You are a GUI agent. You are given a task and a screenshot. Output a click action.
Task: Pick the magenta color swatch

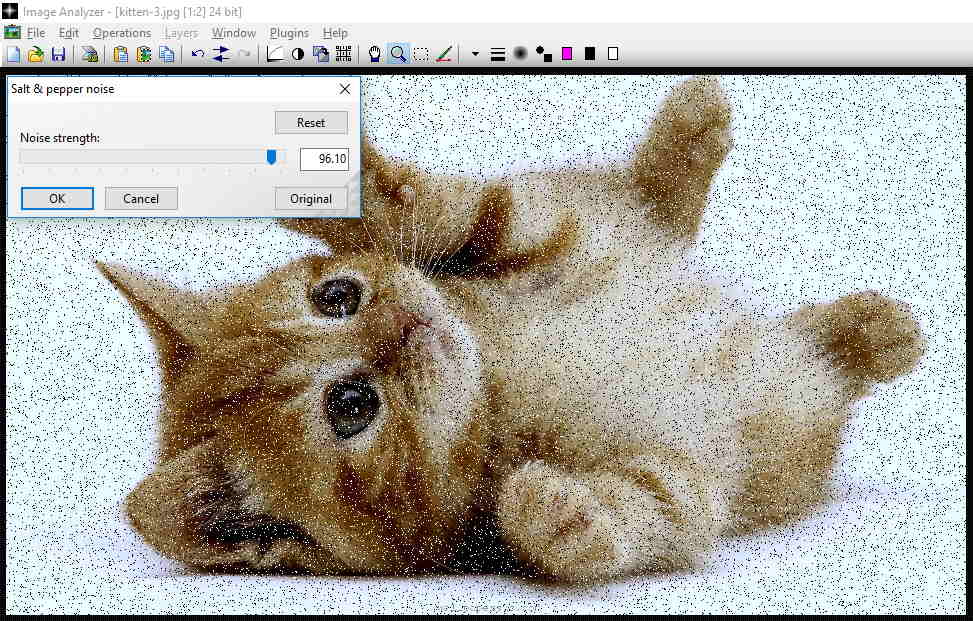click(567, 54)
